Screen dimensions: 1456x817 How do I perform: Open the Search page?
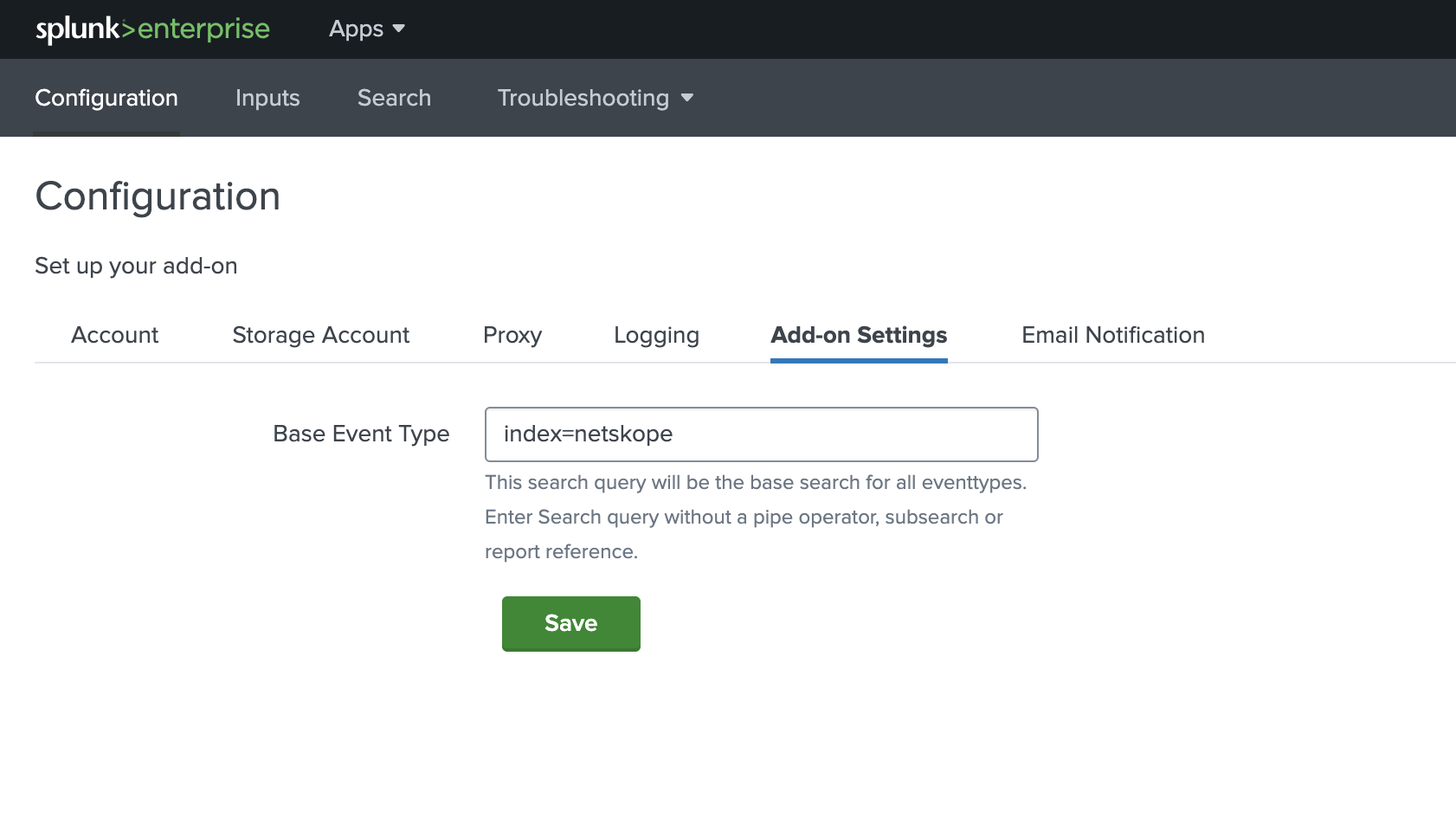[x=394, y=98]
